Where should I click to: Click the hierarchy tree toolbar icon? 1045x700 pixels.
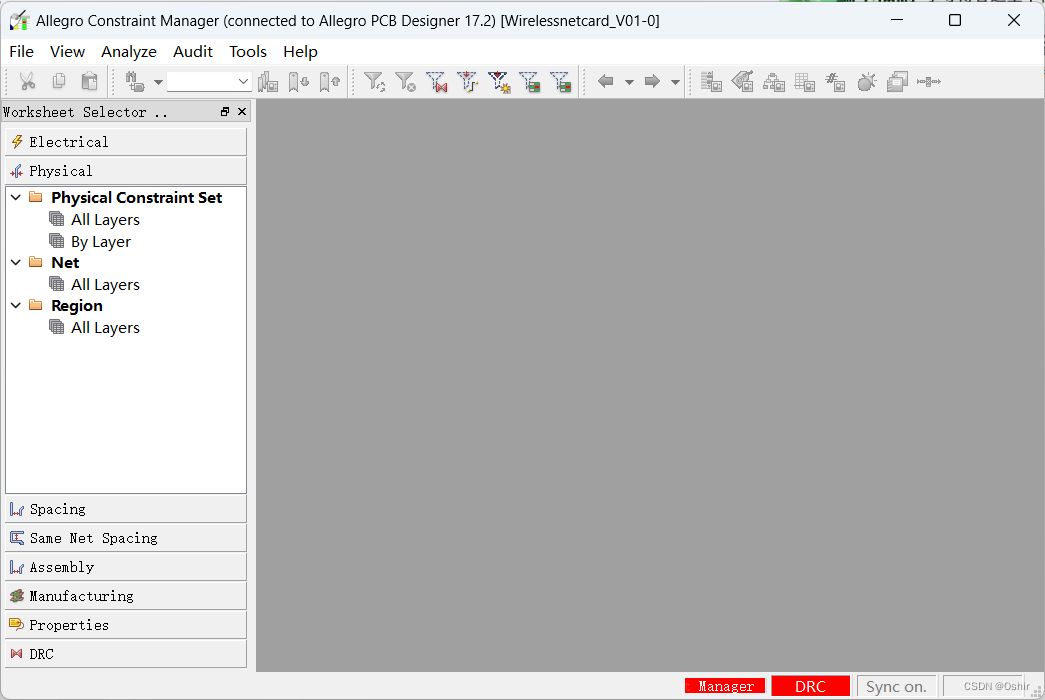(773, 82)
